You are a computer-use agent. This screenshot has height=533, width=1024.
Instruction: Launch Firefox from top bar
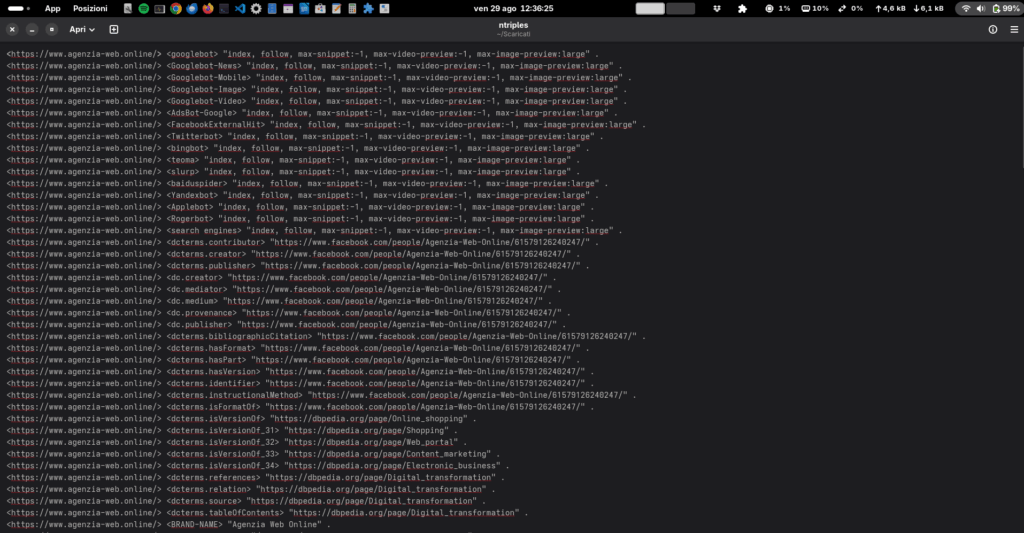point(208,8)
